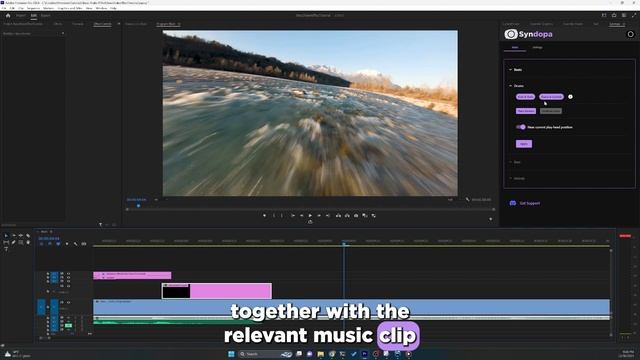
Task: Toggle the near current play head position switch
Action: (520, 127)
